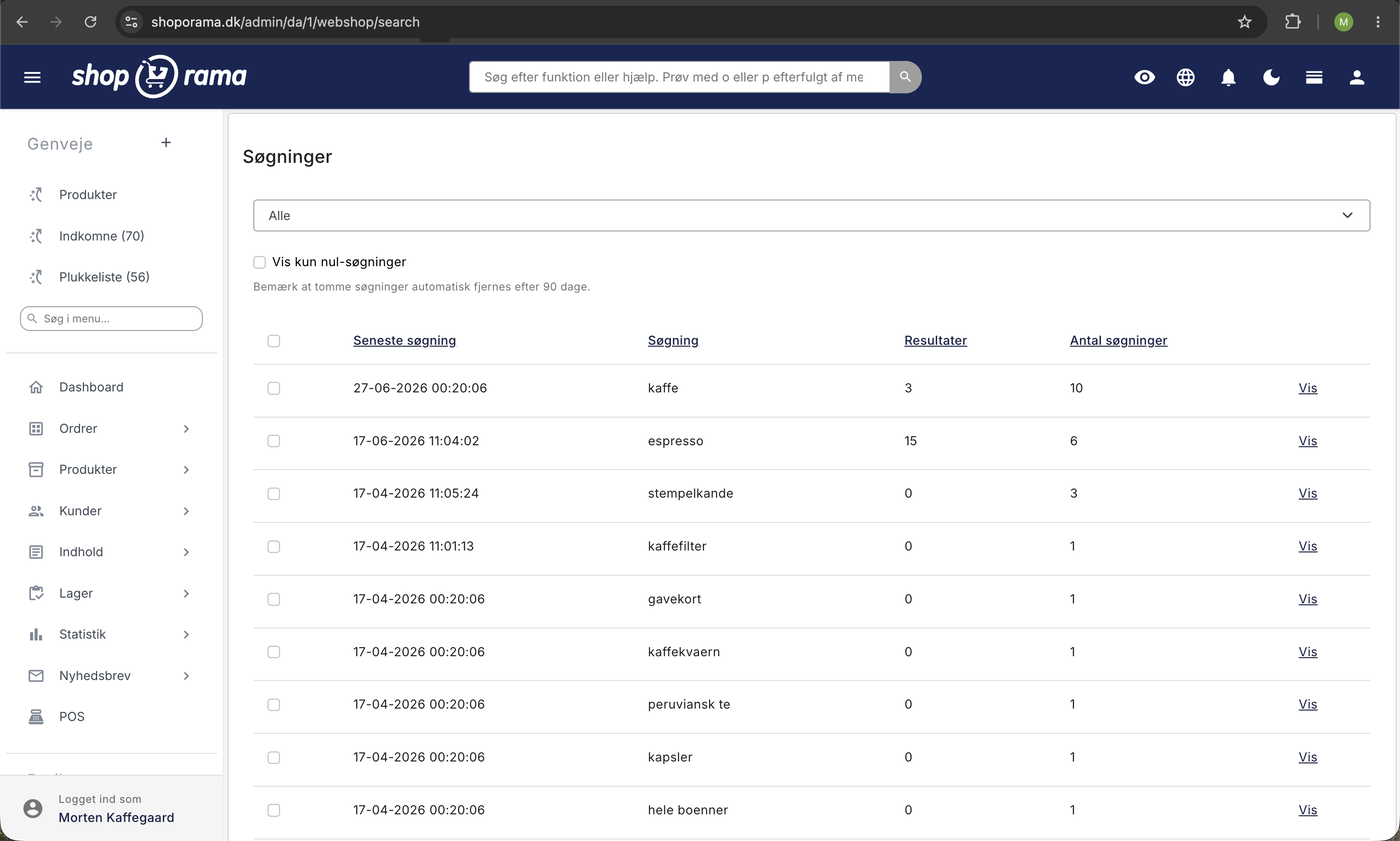Screen dimensions: 1400x841
Task: Open the Produkter shortcut under Genveje
Action: [x=88, y=195]
